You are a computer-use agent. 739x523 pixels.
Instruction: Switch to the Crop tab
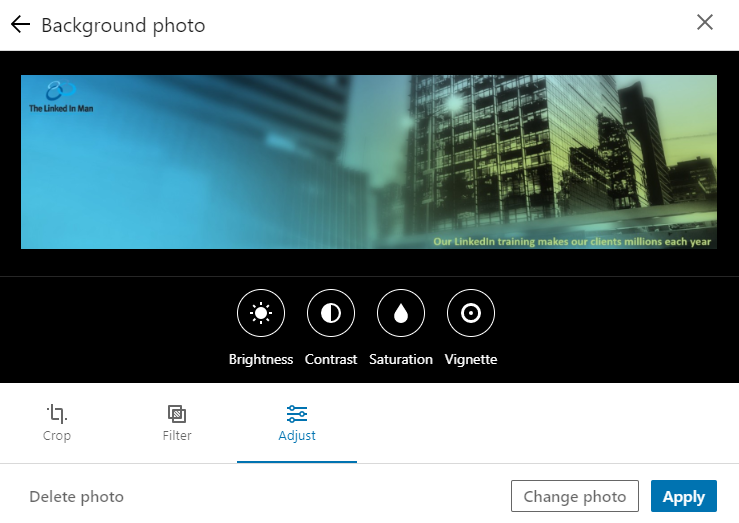point(57,423)
